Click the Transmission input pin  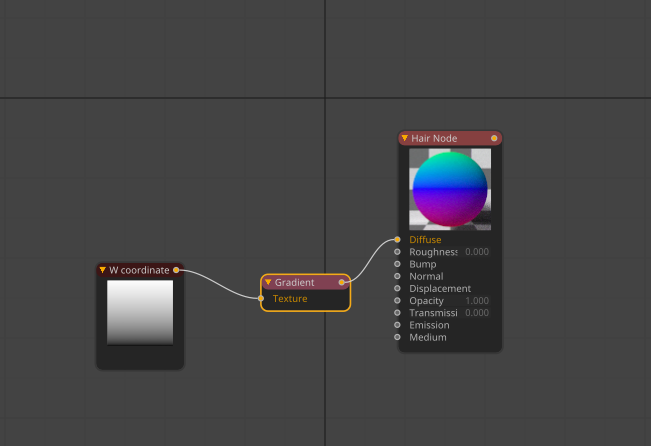pyautogui.click(x=397, y=312)
